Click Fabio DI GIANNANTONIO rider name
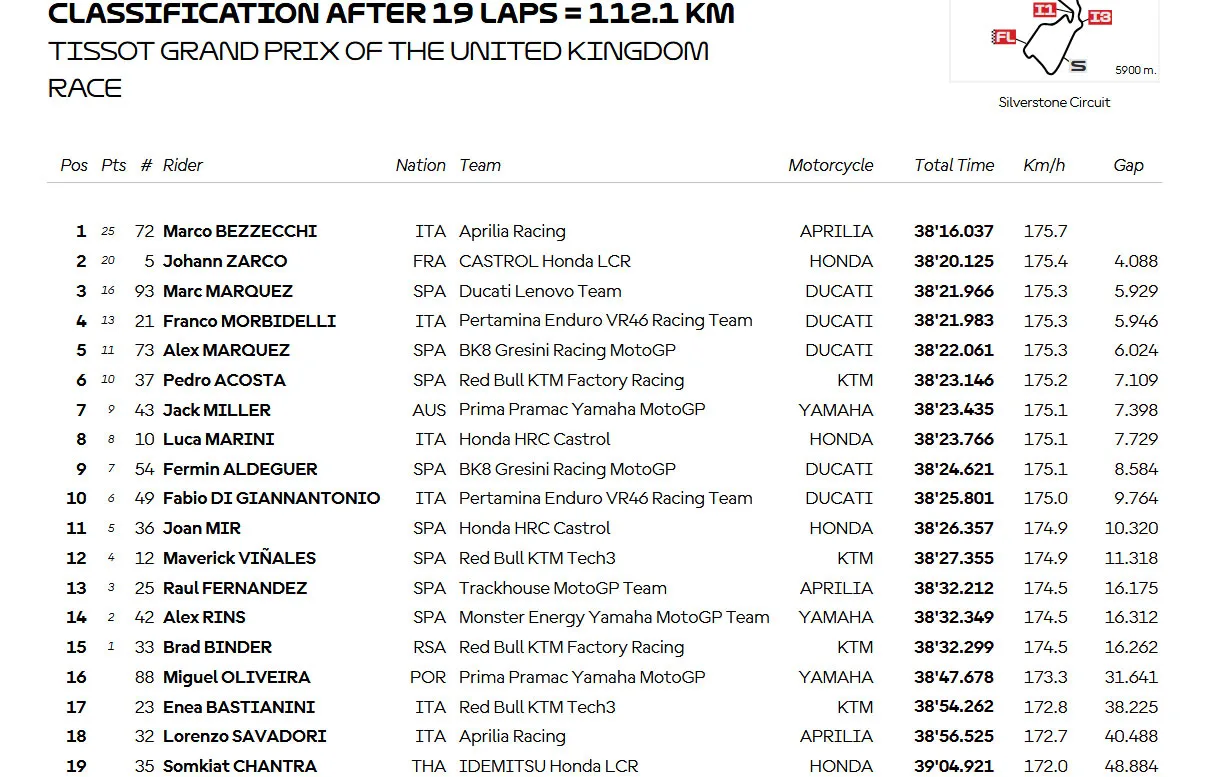 click(x=272, y=498)
